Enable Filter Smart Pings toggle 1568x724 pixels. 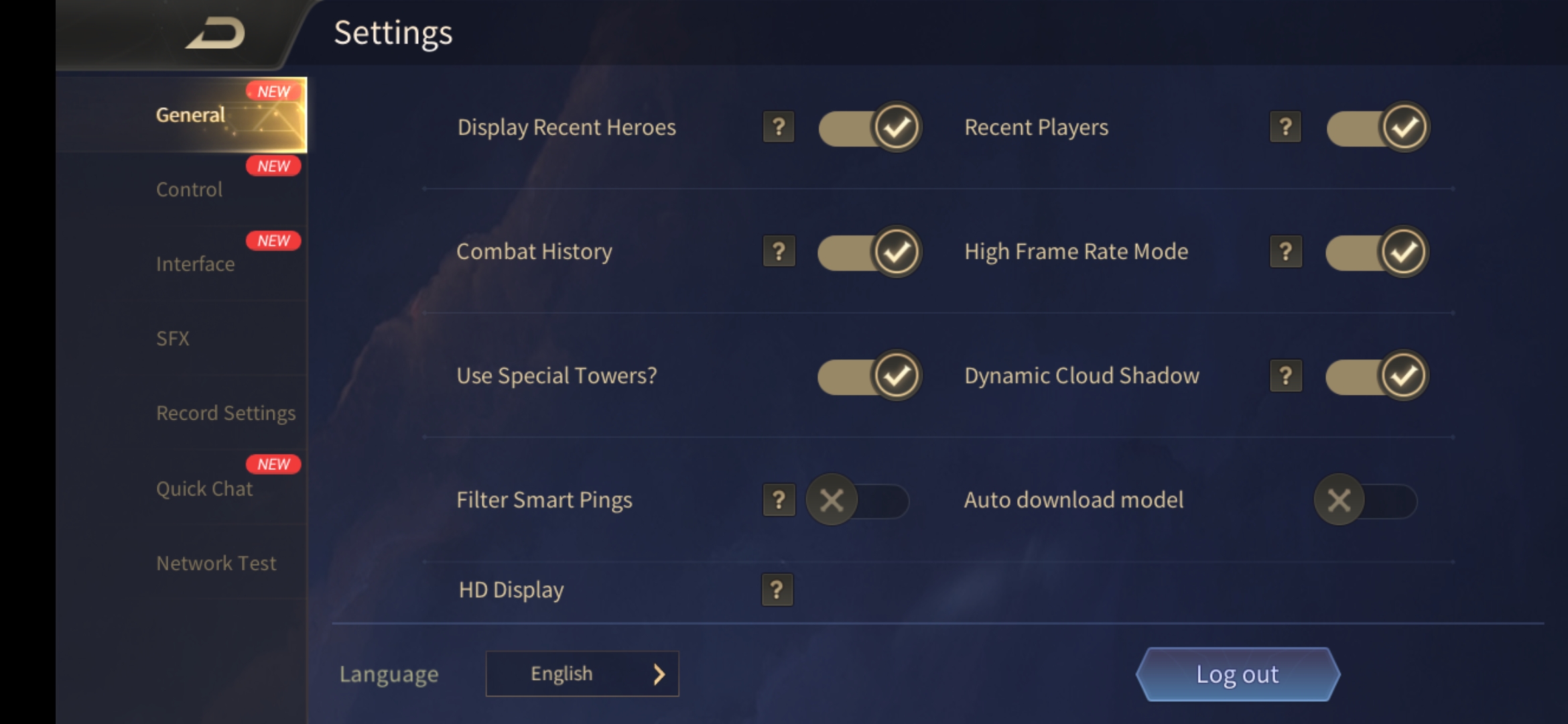(858, 500)
